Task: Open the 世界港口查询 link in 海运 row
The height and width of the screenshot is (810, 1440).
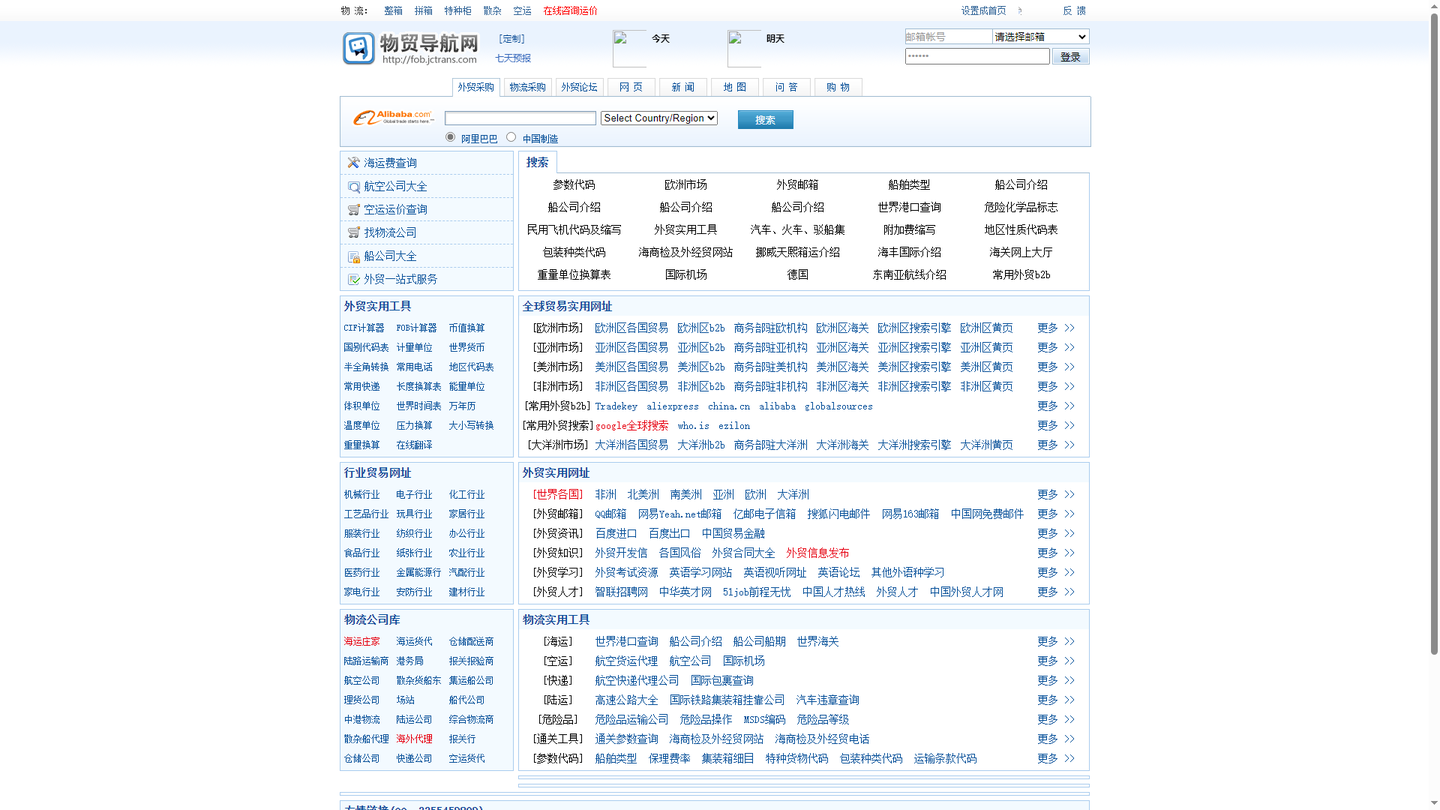Action: click(627, 642)
